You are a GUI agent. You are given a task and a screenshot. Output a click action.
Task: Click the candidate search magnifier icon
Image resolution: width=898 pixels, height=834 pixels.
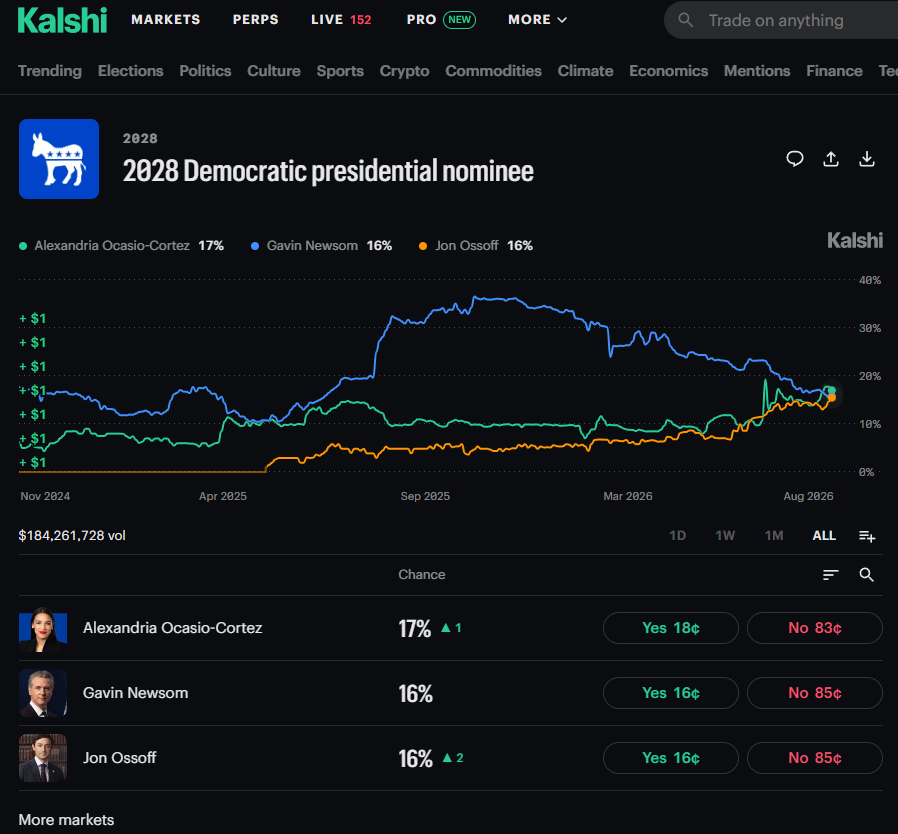[867, 575]
